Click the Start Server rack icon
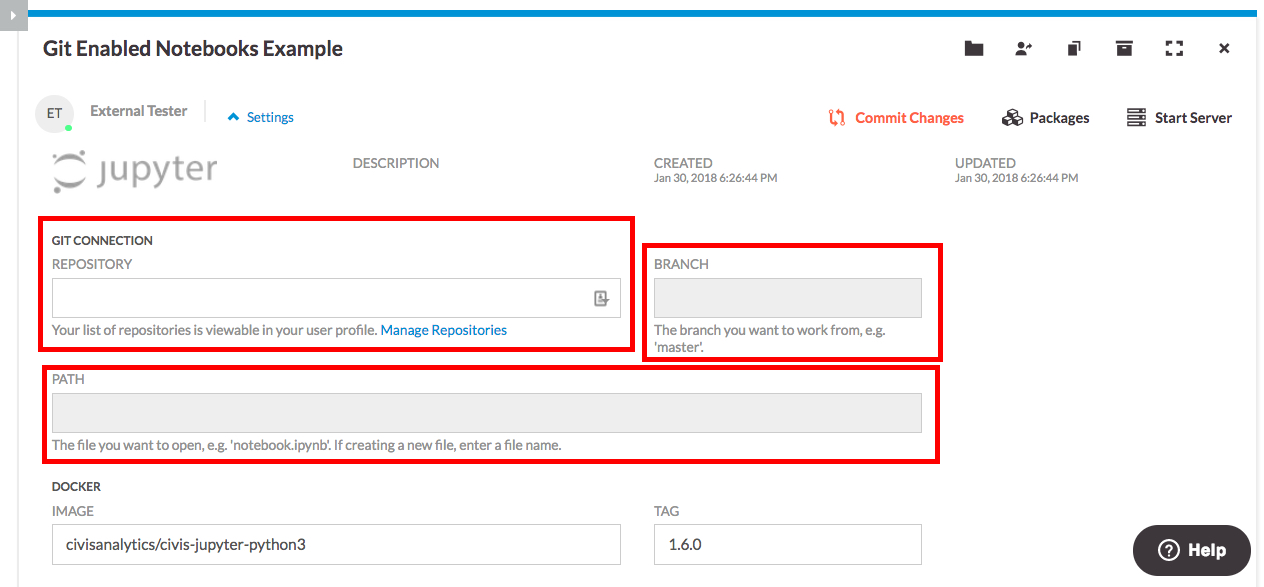This screenshot has width=1264, height=587. coord(1136,118)
